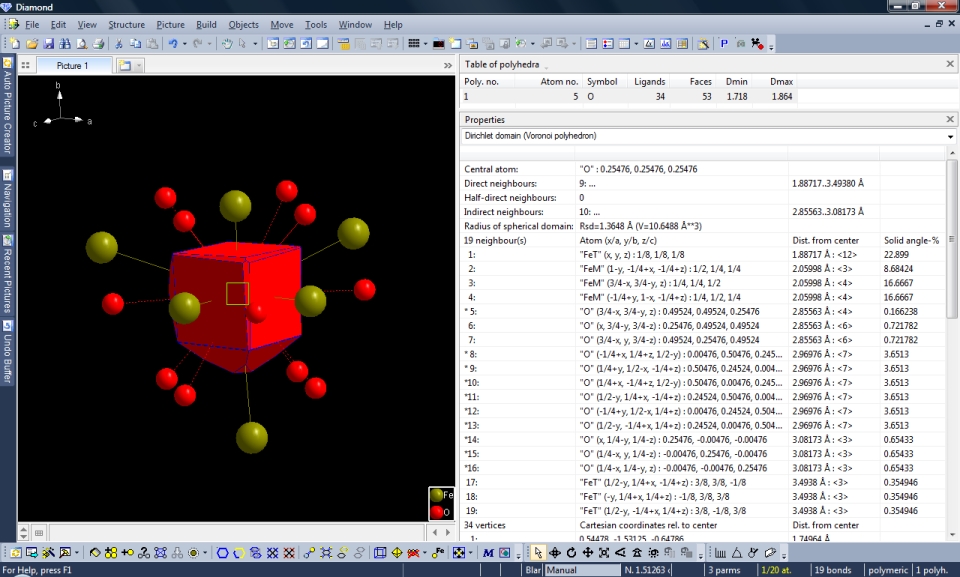Image resolution: width=960 pixels, height=577 pixels.
Task: Click the Dmax column header
Action: (x=780, y=82)
